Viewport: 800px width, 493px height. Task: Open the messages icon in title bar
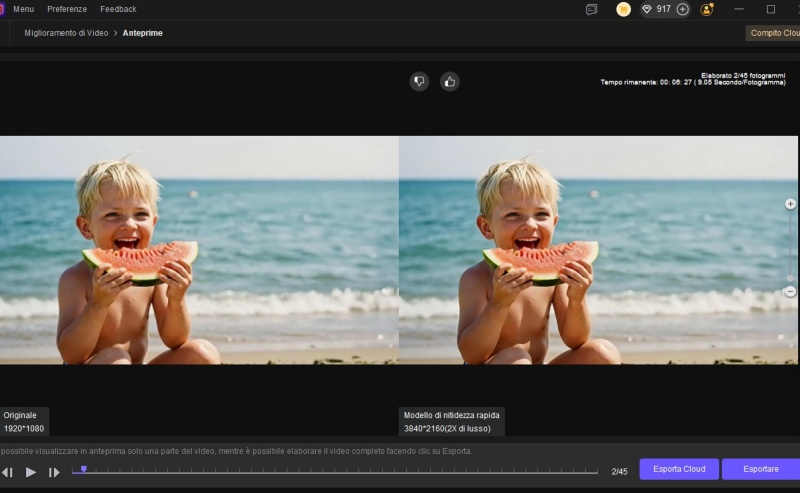coord(592,9)
